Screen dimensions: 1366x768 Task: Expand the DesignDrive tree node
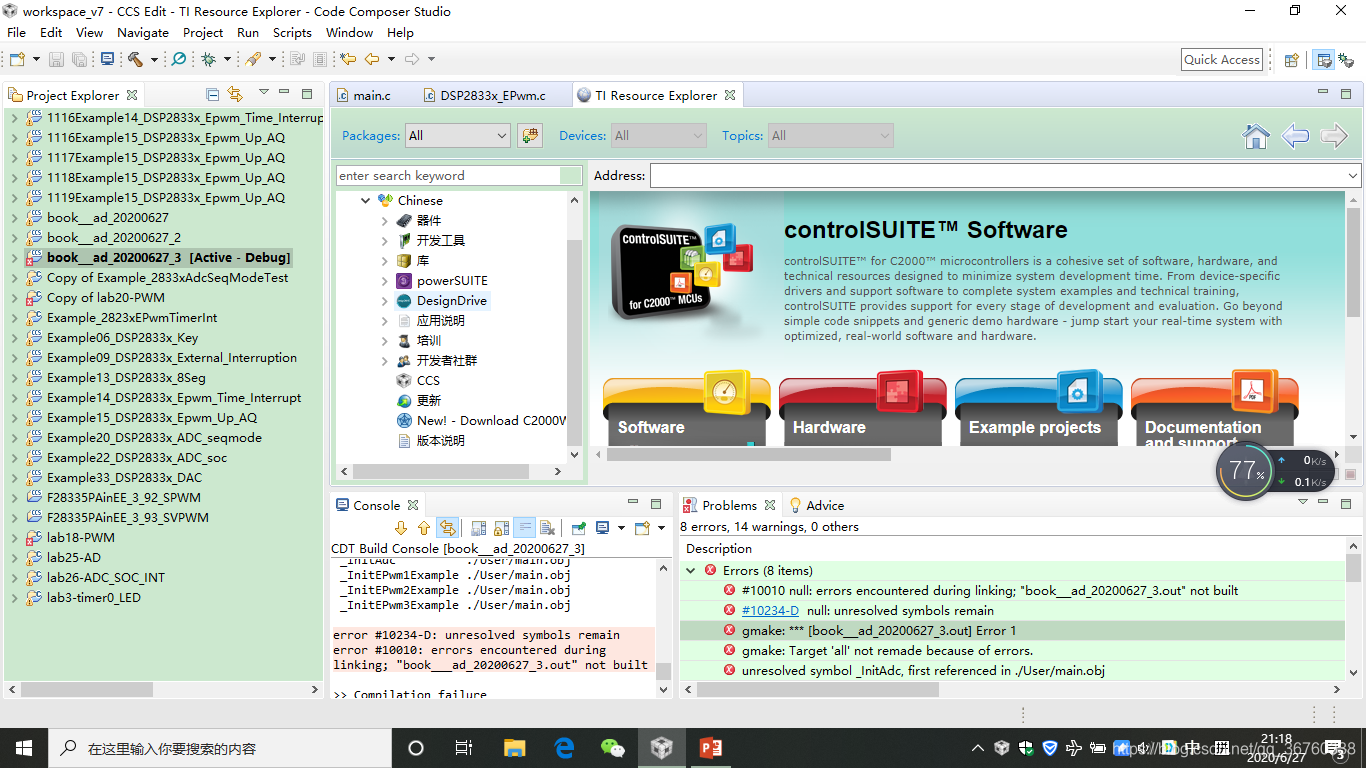[385, 300]
